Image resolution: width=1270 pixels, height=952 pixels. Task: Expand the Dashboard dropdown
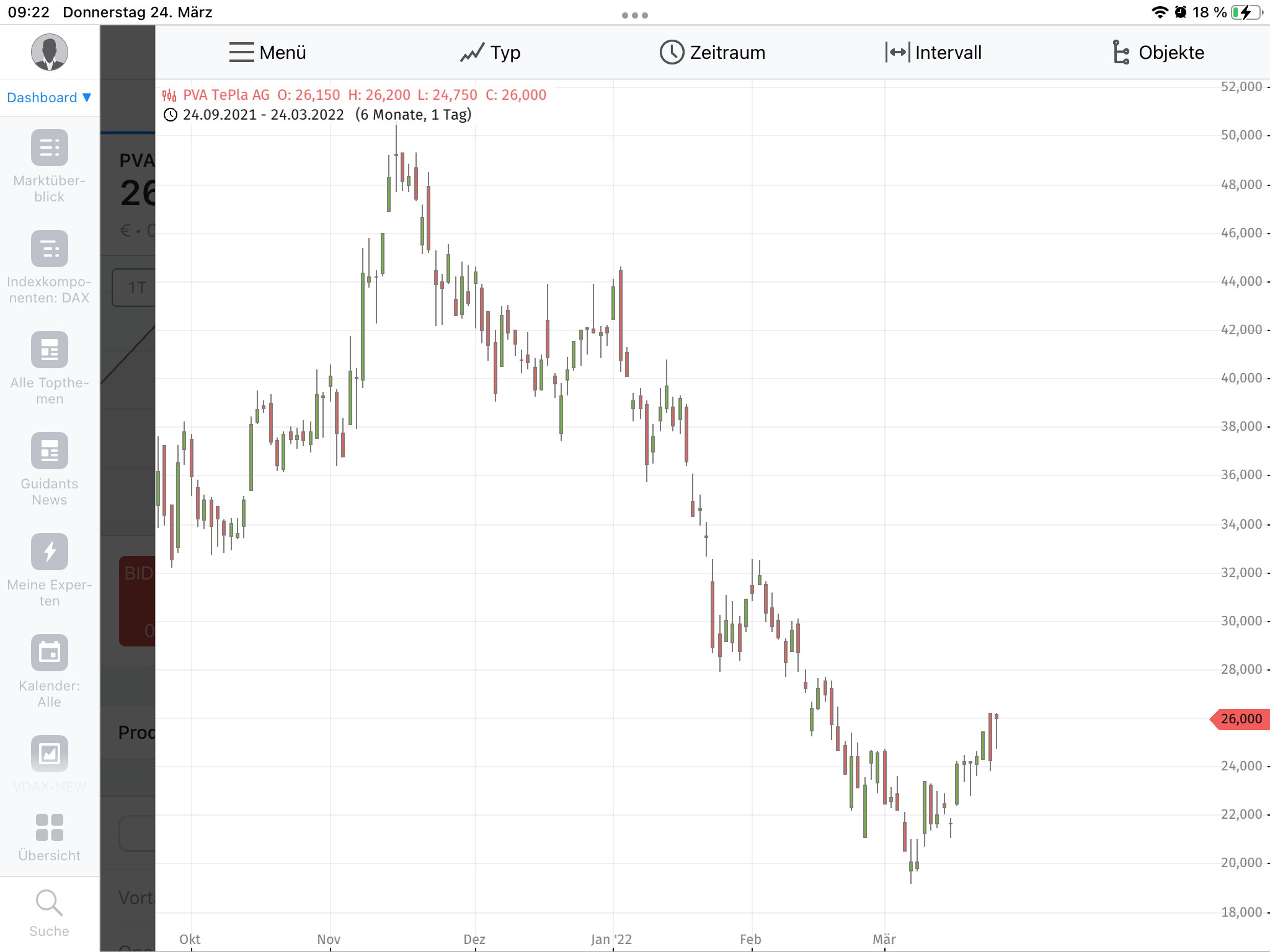point(50,98)
